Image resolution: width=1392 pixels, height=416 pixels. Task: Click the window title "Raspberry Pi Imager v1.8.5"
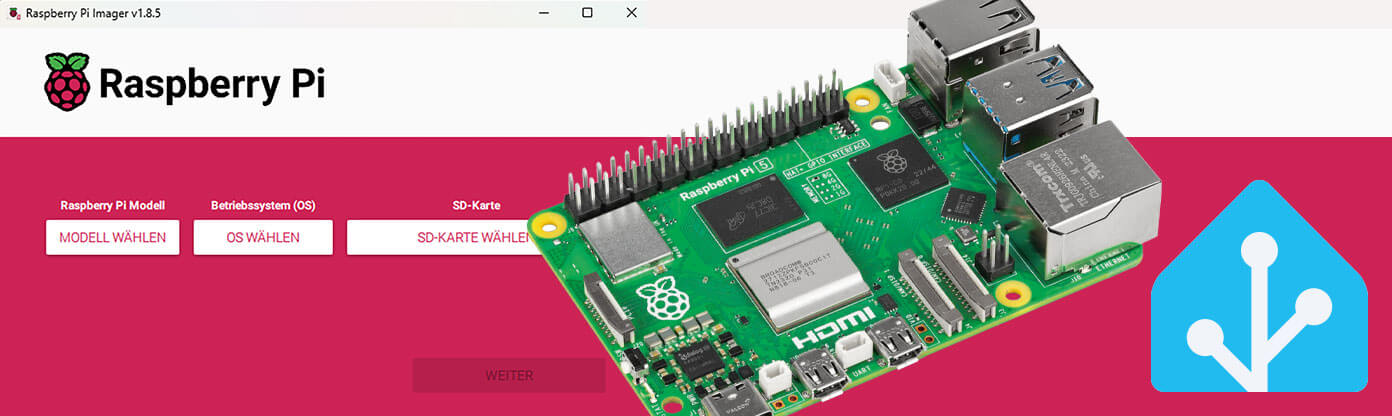click(96, 13)
